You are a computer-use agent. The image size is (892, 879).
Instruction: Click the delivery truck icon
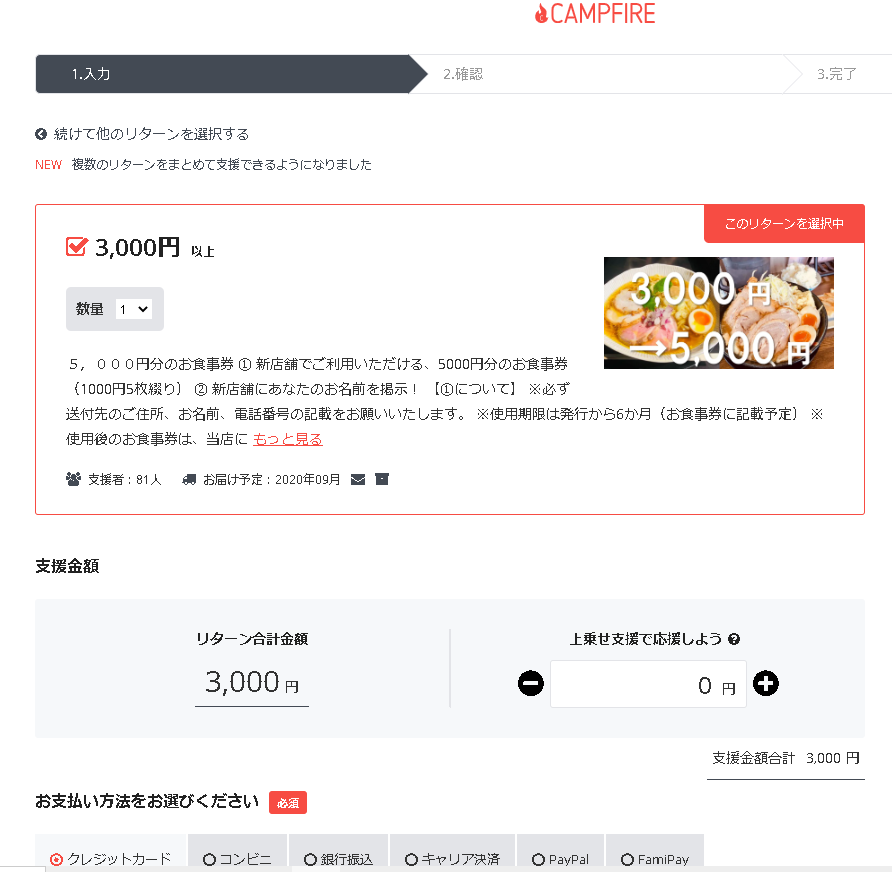click(189, 480)
